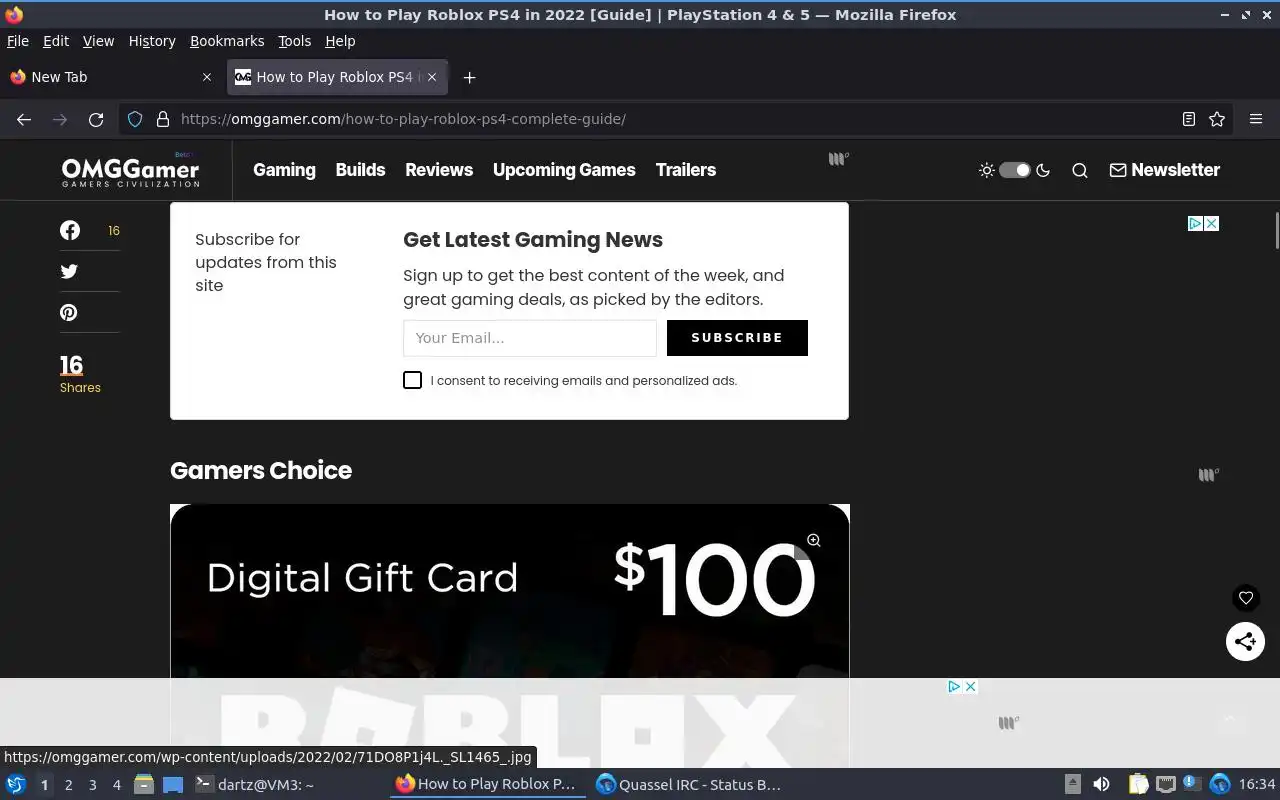Toggle reader view icon in address bar

click(x=1189, y=119)
